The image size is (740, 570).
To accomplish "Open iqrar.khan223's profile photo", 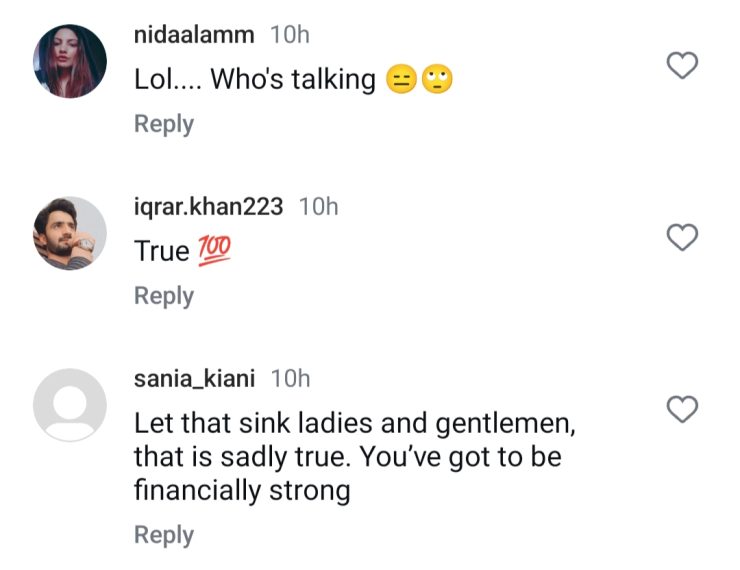I will click(70, 233).
